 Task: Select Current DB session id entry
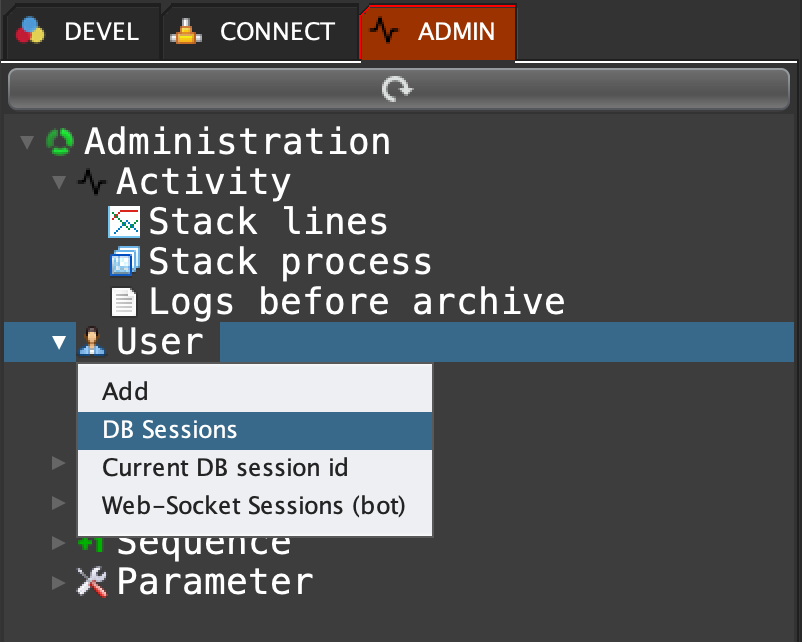tap(225, 467)
